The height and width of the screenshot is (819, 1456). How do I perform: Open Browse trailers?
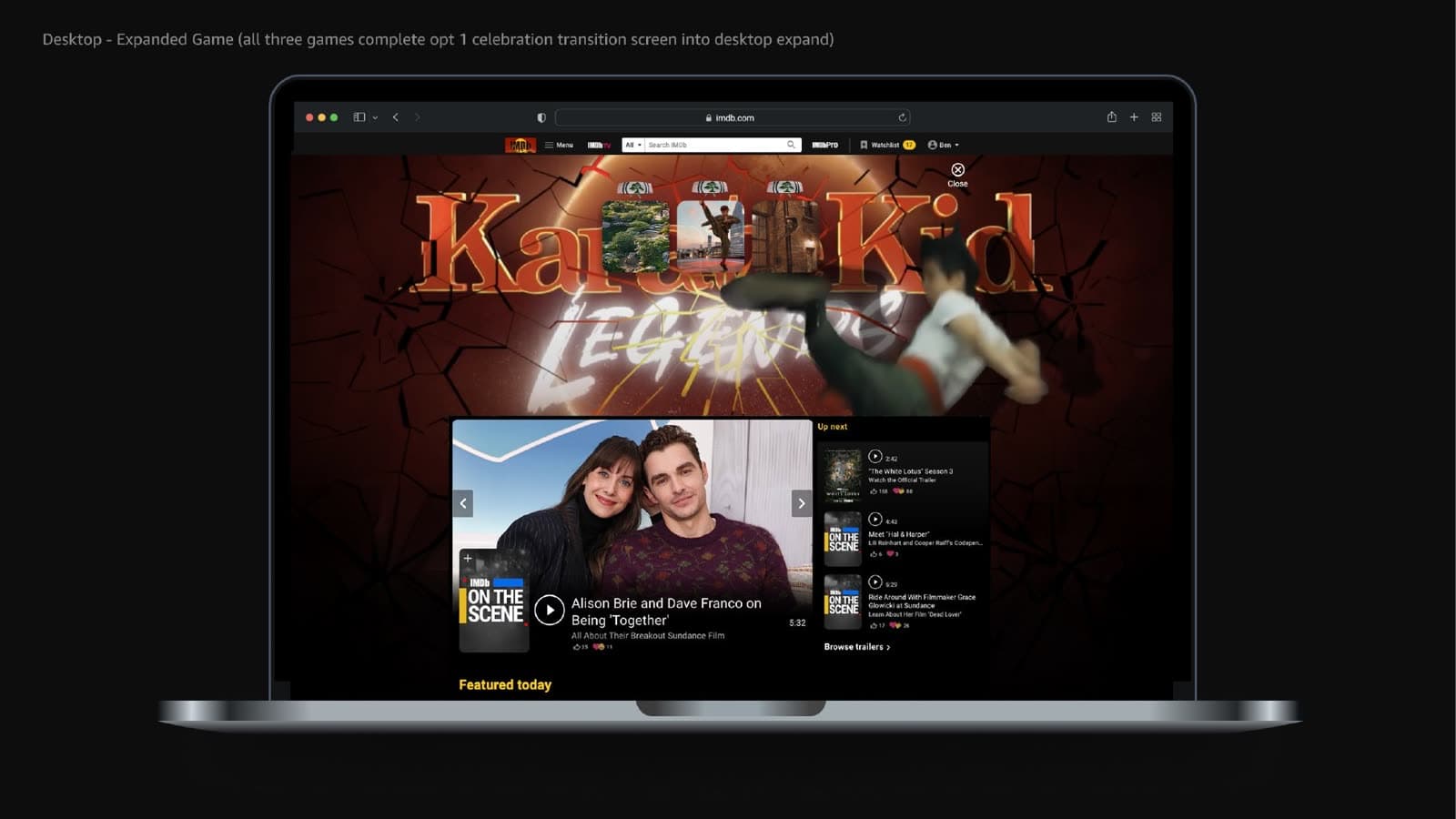click(857, 647)
